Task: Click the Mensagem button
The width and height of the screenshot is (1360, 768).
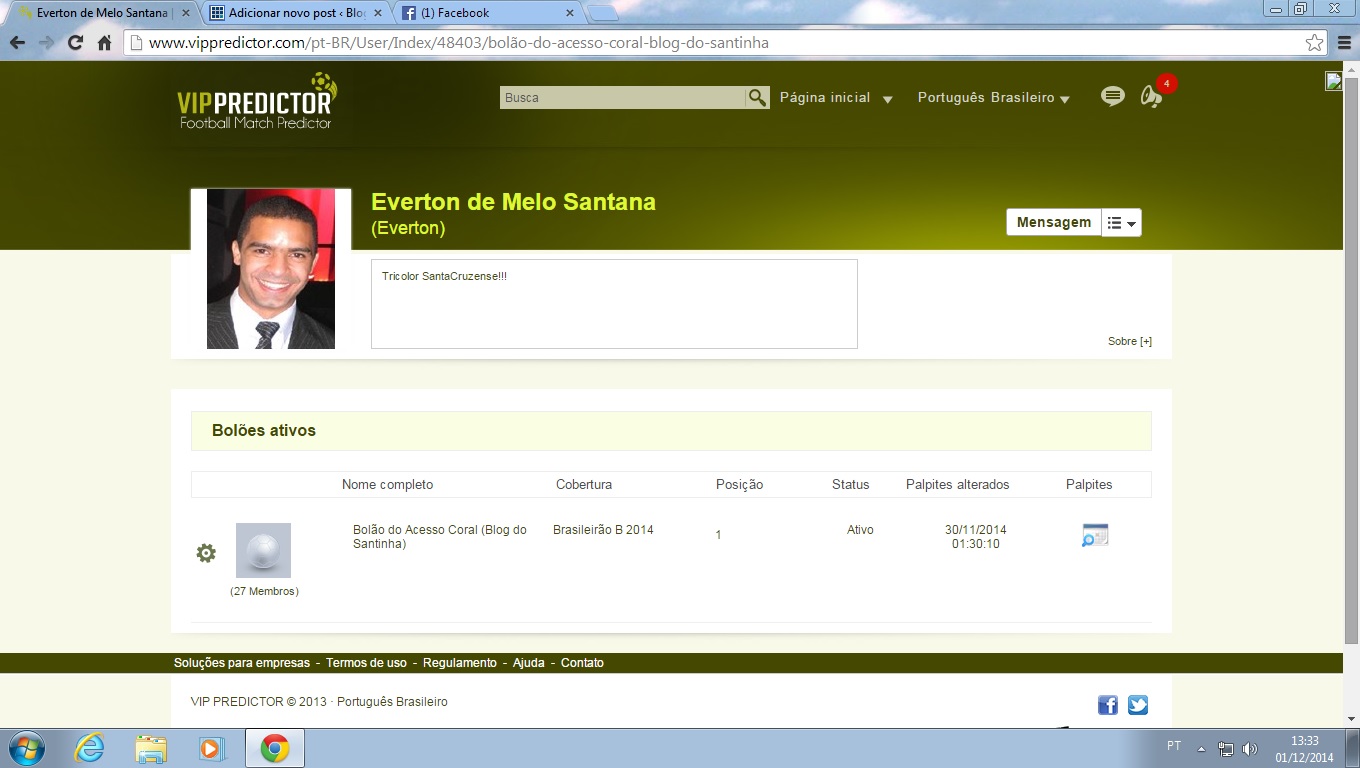Action: coord(1053,223)
